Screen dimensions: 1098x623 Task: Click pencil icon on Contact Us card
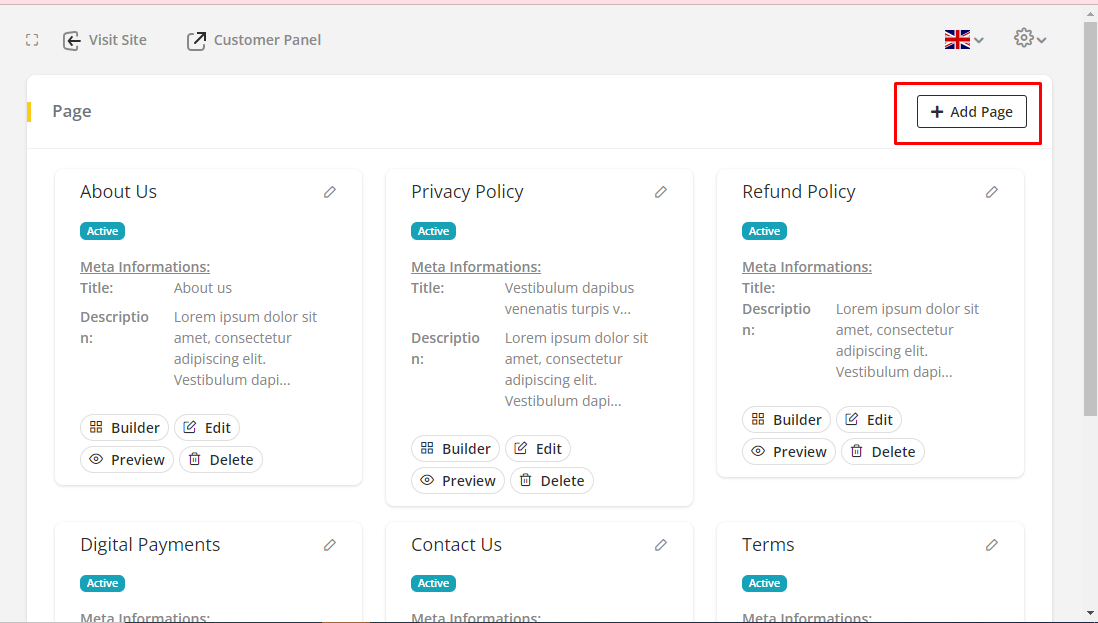click(x=661, y=545)
